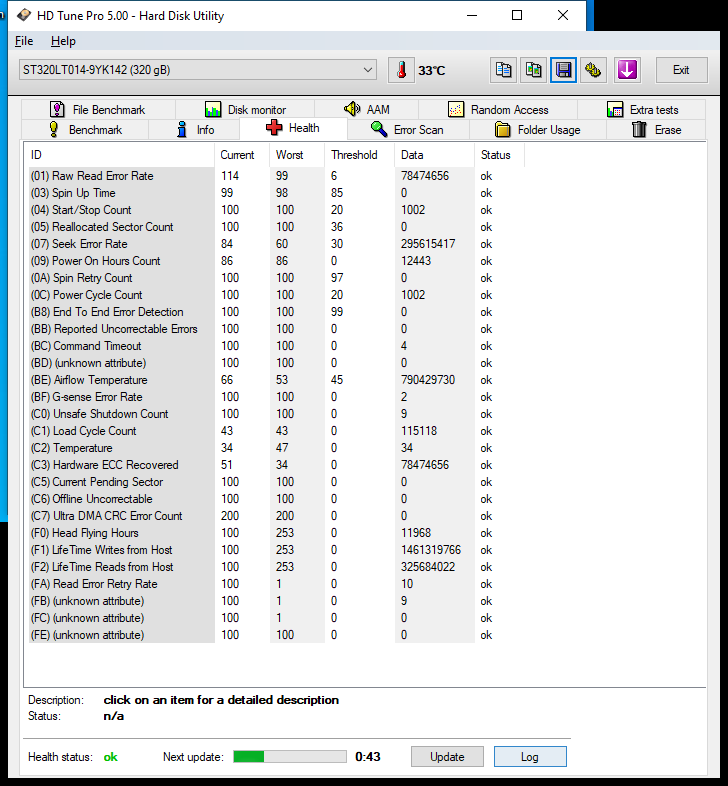Viewport: 728px width, 786px height.
Task: Select the Read Error Retry Rate row
Action: coord(277,584)
